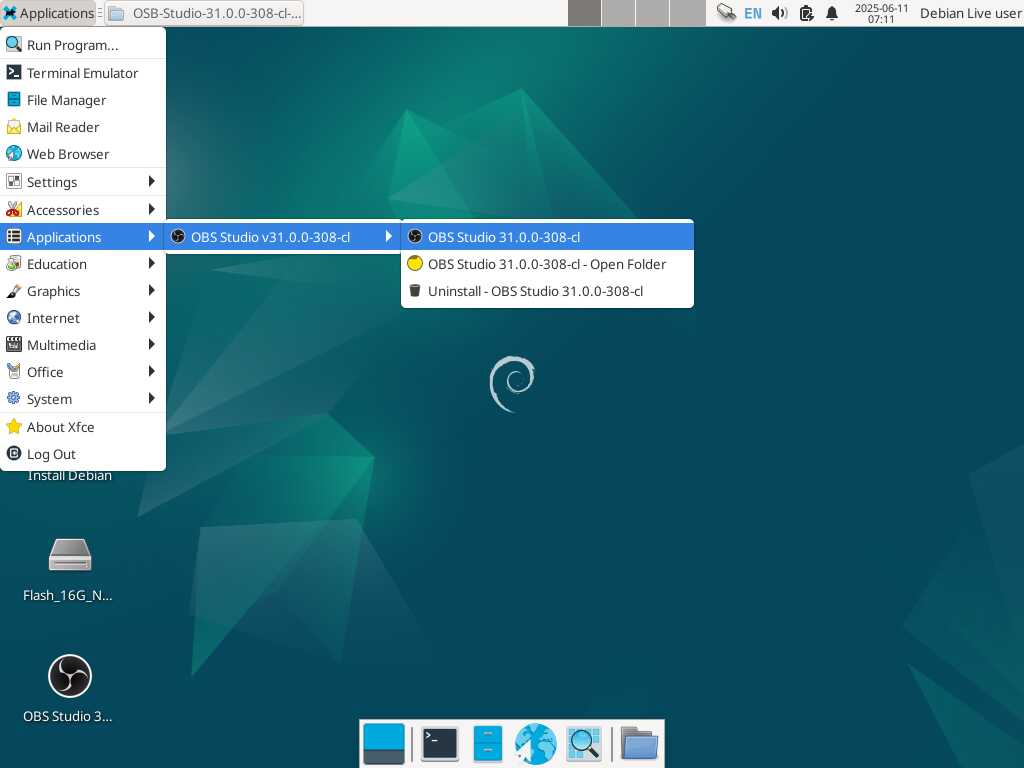Open Terminal Emulator from menu

83,73
